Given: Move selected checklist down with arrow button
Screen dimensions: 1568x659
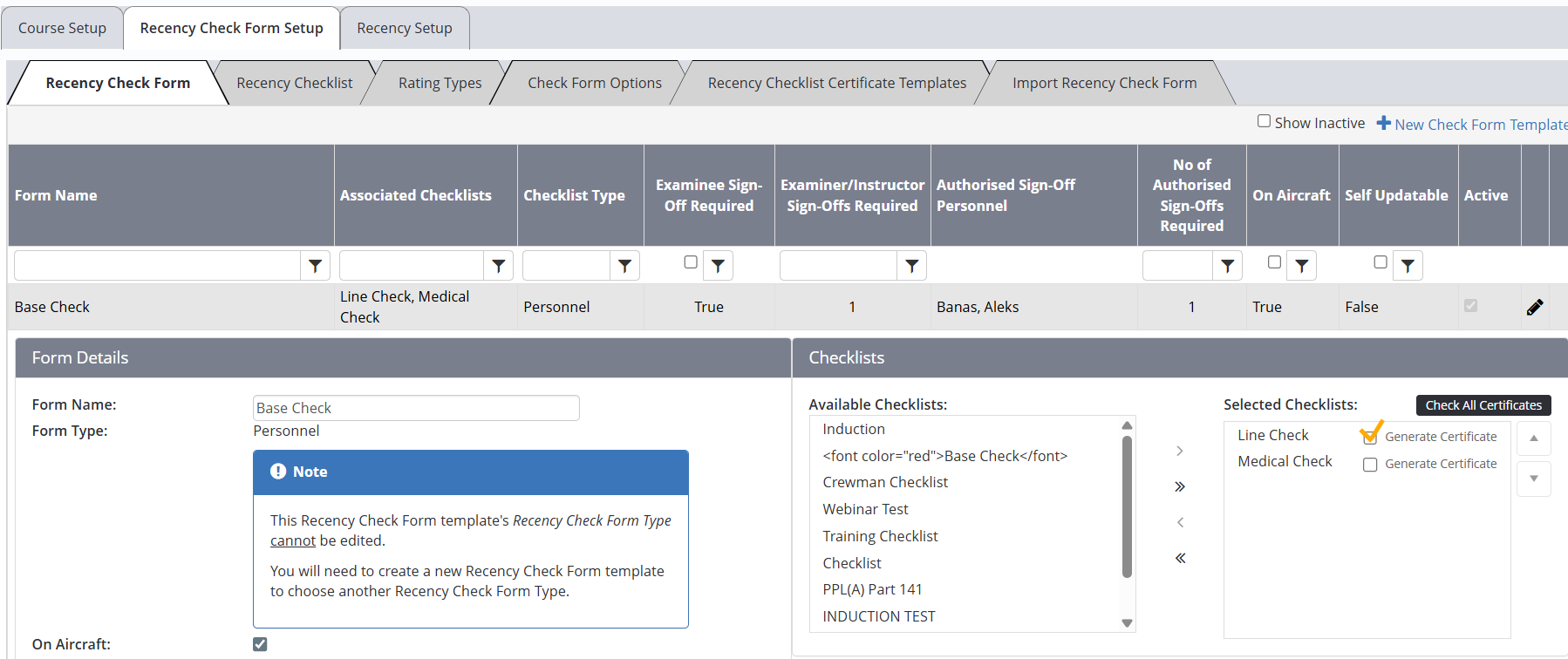Looking at the screenshot, I should [x=1533, y=479].
